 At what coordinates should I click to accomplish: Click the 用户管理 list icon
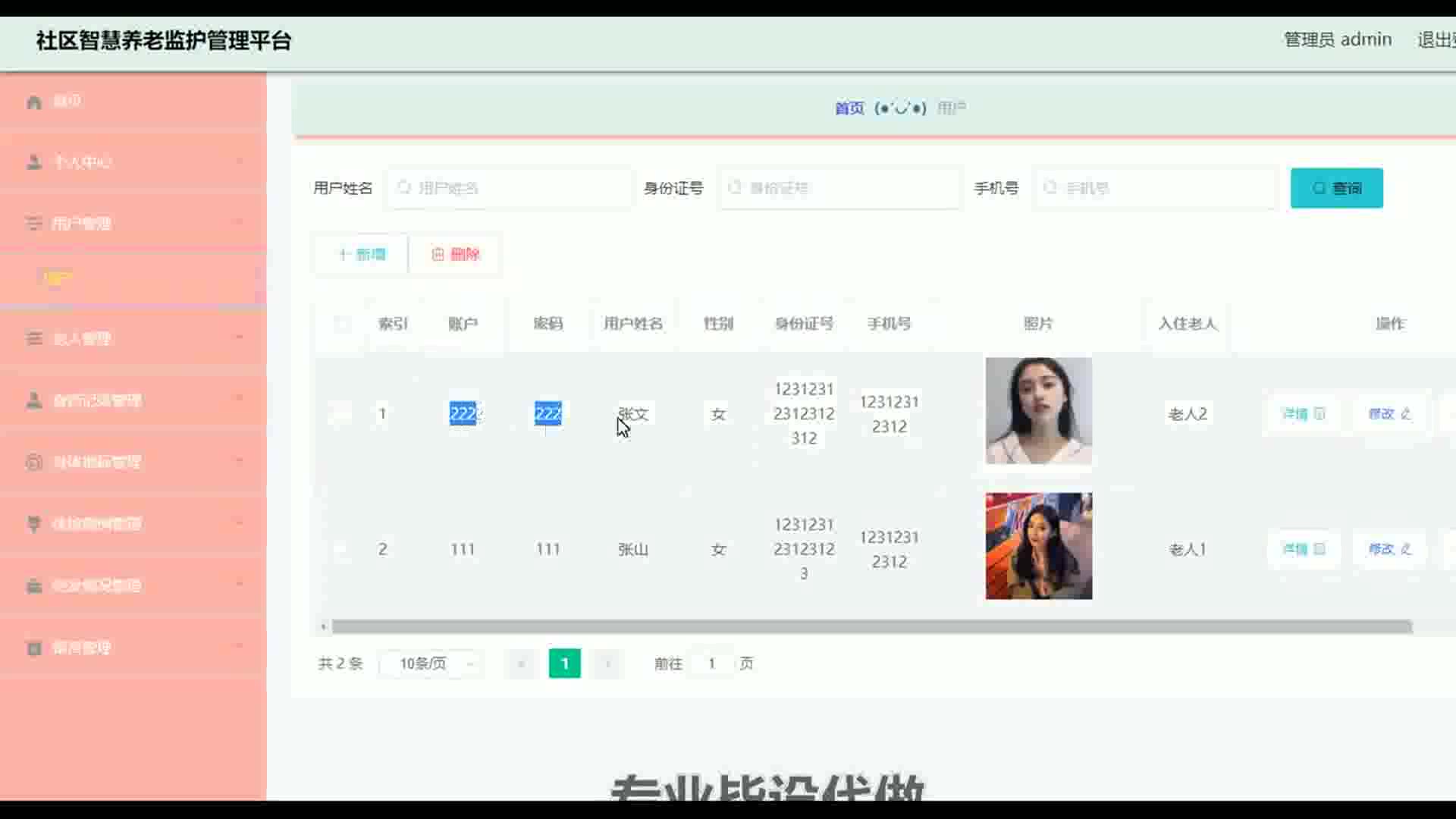pos(34,224)
